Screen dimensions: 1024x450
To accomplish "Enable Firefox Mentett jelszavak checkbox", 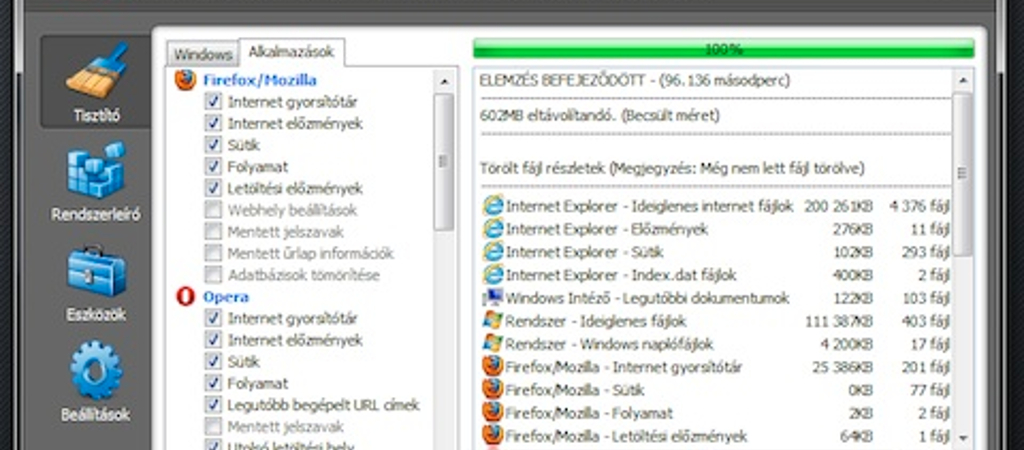I will 213,231.
